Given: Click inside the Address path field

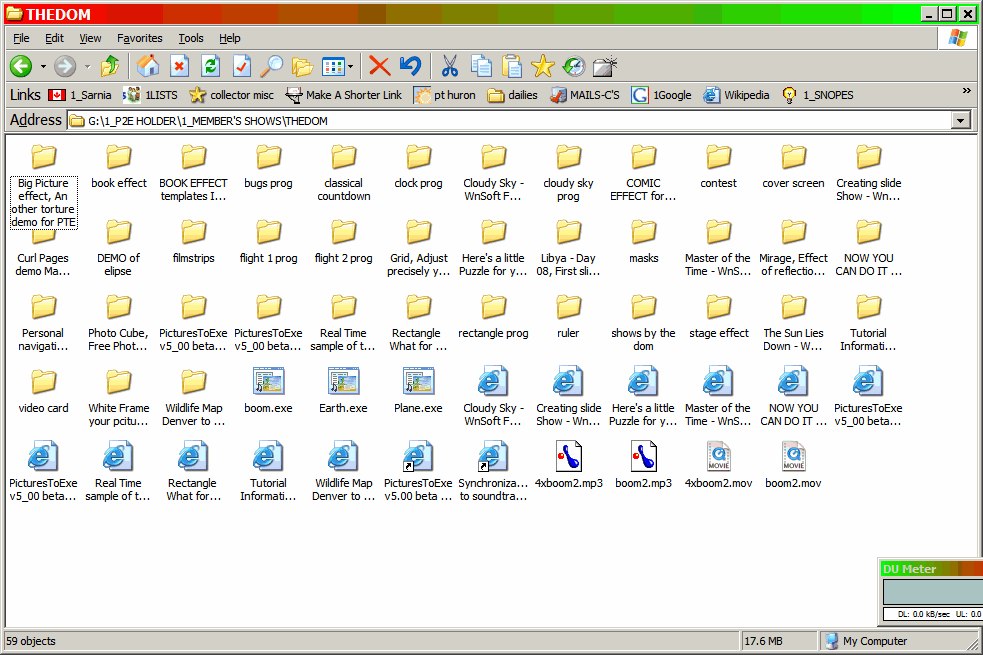Looking at the screenshot, I should click(x=500, y=121).
